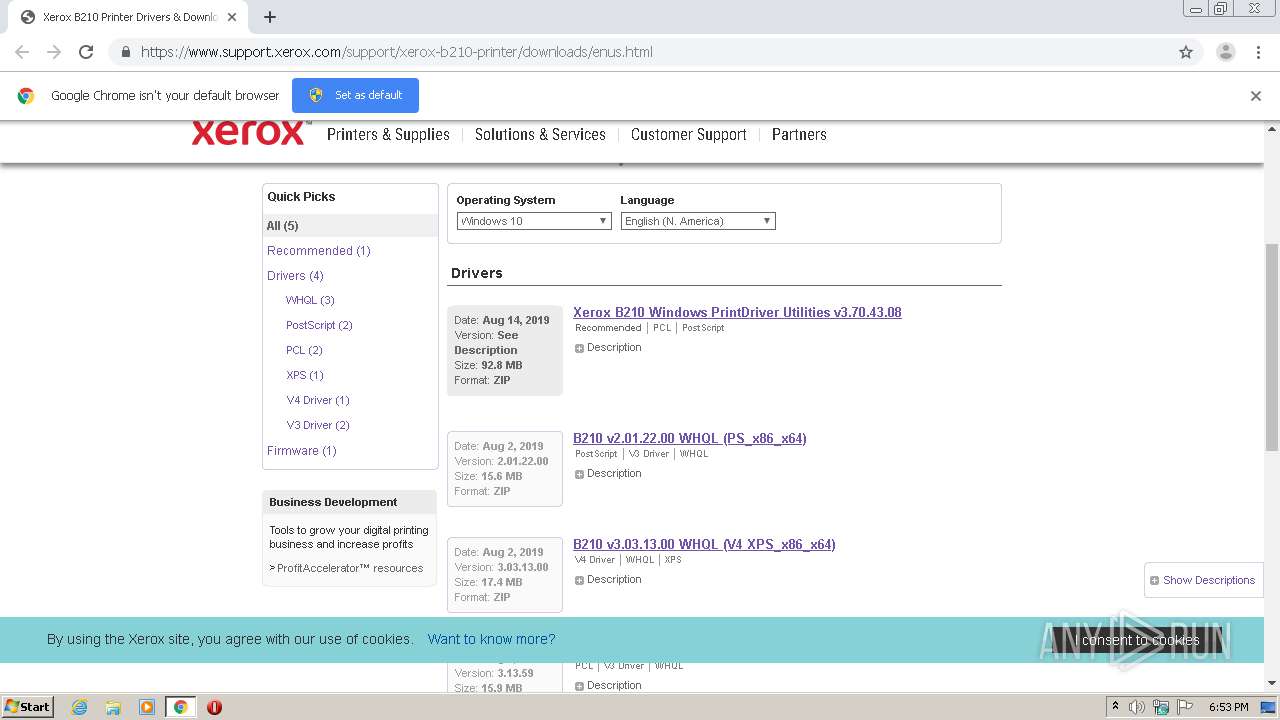
Task: Download B210 v3.03.13.00 WHQL V4 XPS driver
Action: pos(704,544)
